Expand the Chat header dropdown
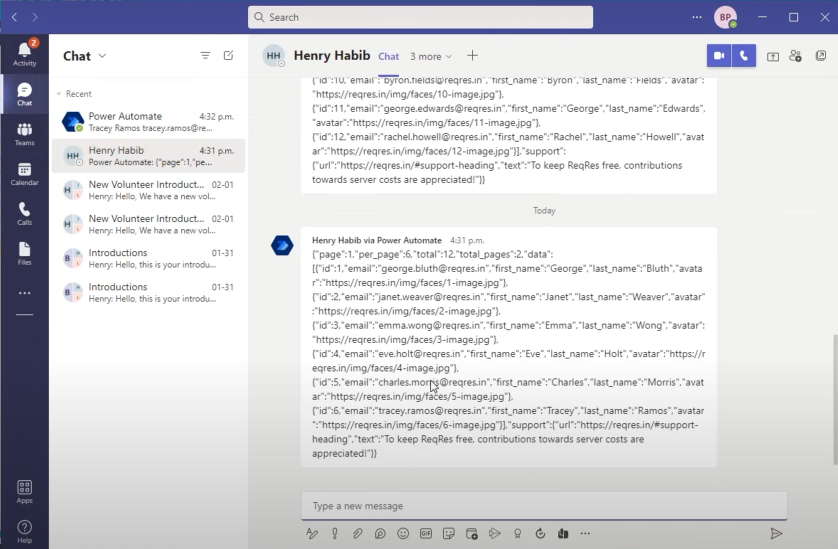Image resolution: width=838 pixels, height=549 pixels. pos(103,56)
